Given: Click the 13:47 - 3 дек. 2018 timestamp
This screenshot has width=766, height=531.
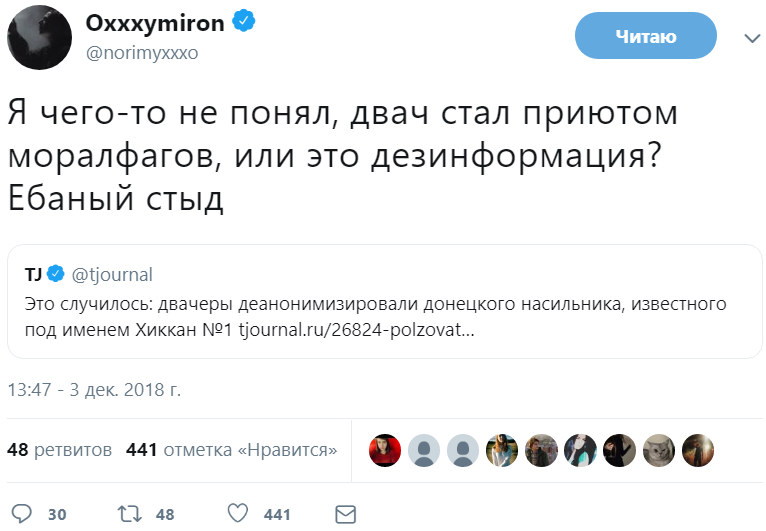Looking at the screenshot, I should point(94,389).
